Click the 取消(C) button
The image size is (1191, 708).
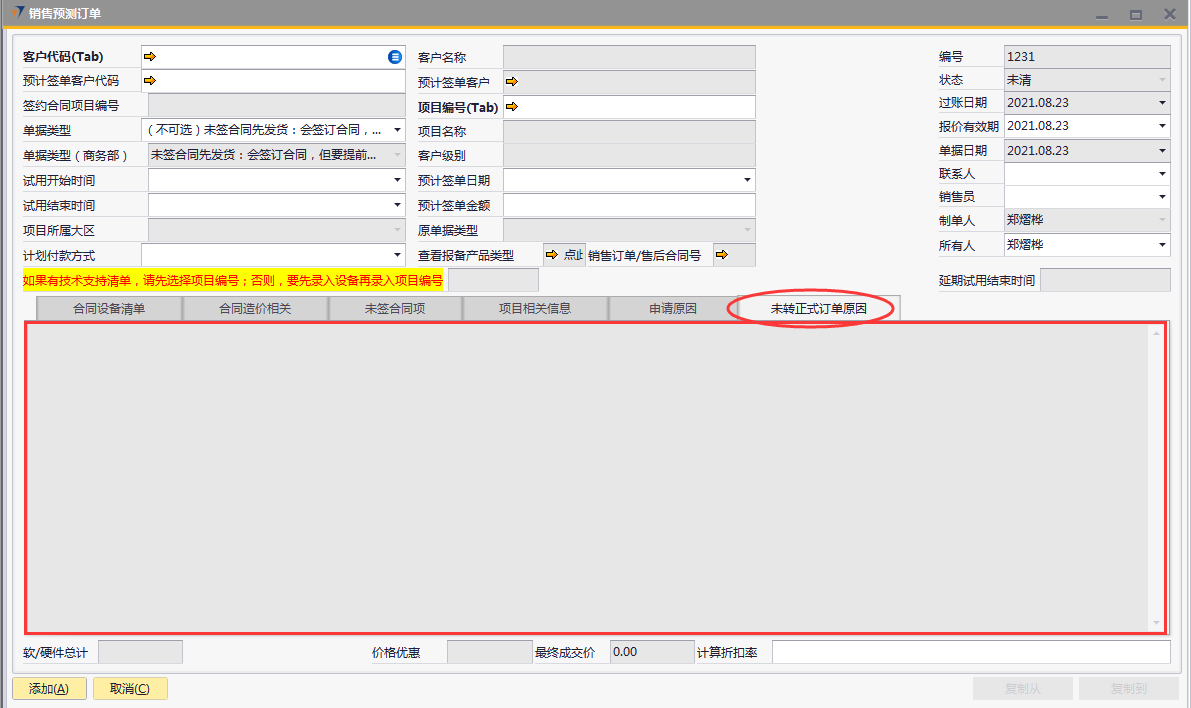pyautogui.click(x=129, y=688)
